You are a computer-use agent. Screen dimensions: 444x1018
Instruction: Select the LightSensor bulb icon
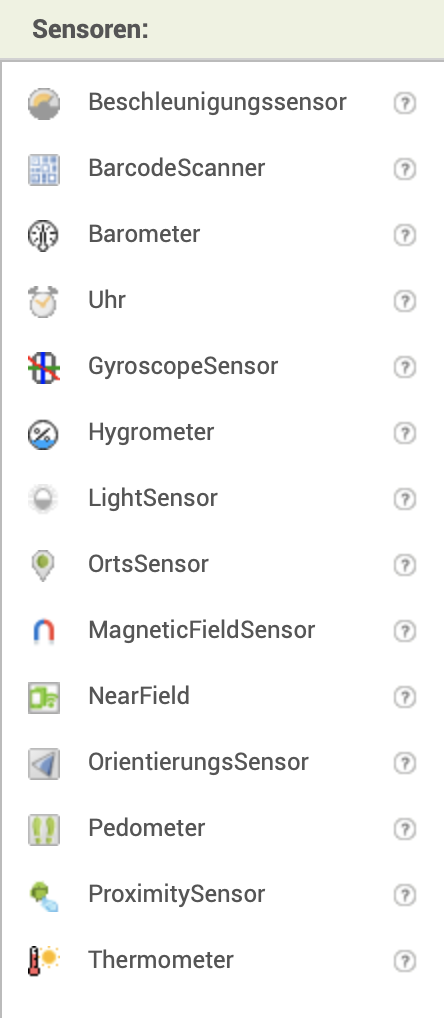[x=43, y=499]
